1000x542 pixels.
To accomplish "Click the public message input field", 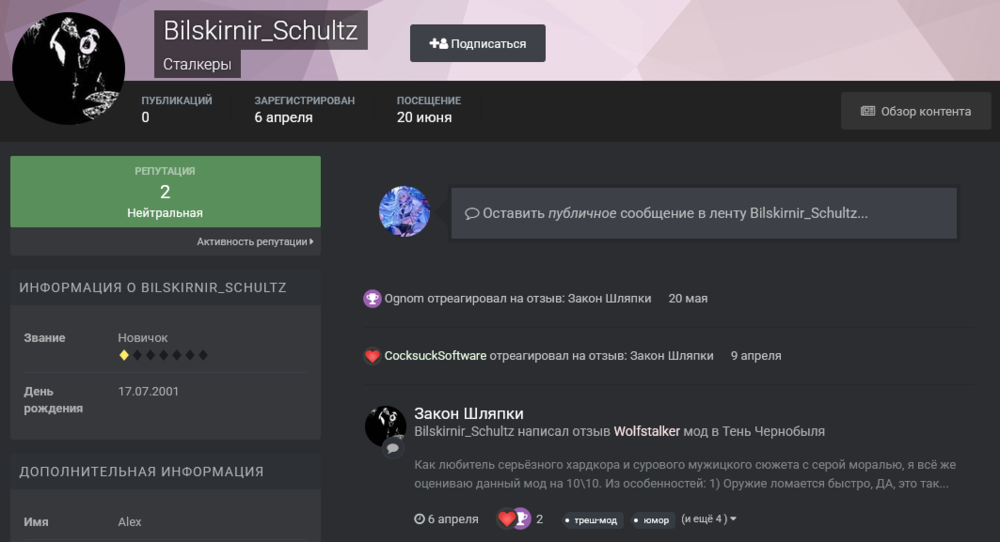I will pos(704,213).
